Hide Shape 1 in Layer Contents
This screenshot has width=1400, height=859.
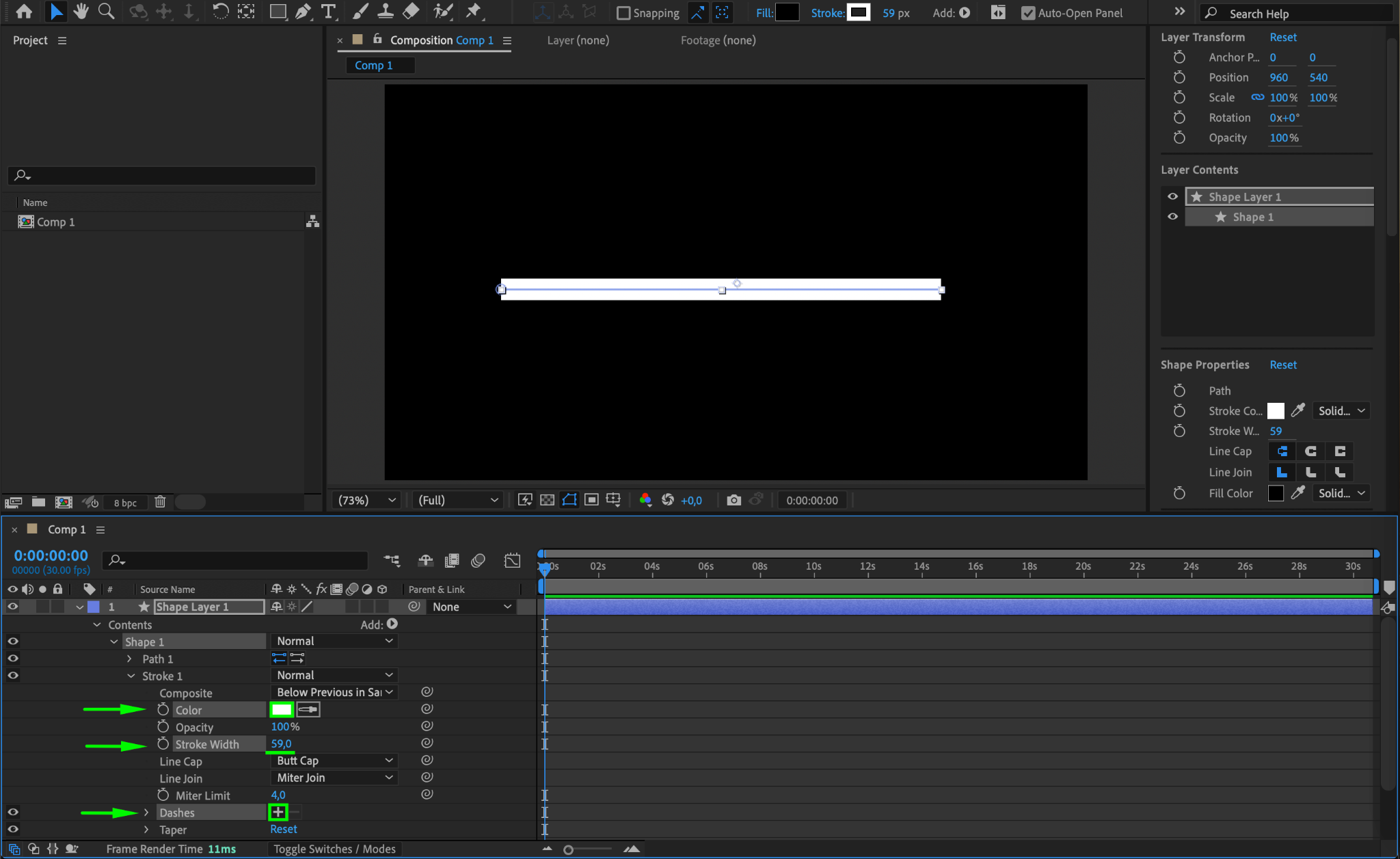click(1172, 217)
